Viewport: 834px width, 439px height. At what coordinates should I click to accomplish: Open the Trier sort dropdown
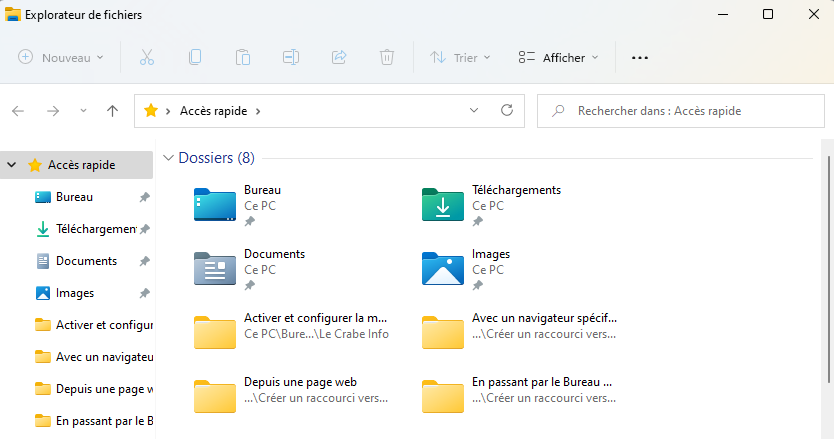460,57
